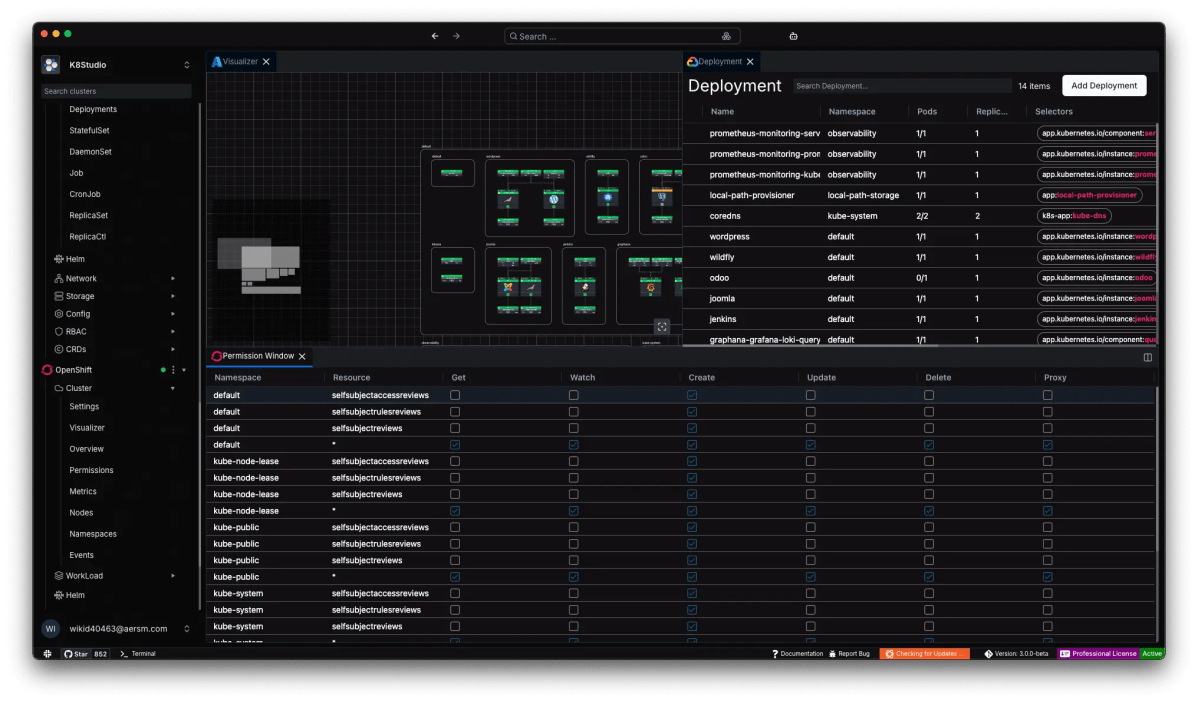Click the bottom-left status bar logo icon
Image resolution: width=1198 pixels, height=703 pixels.
47,654
